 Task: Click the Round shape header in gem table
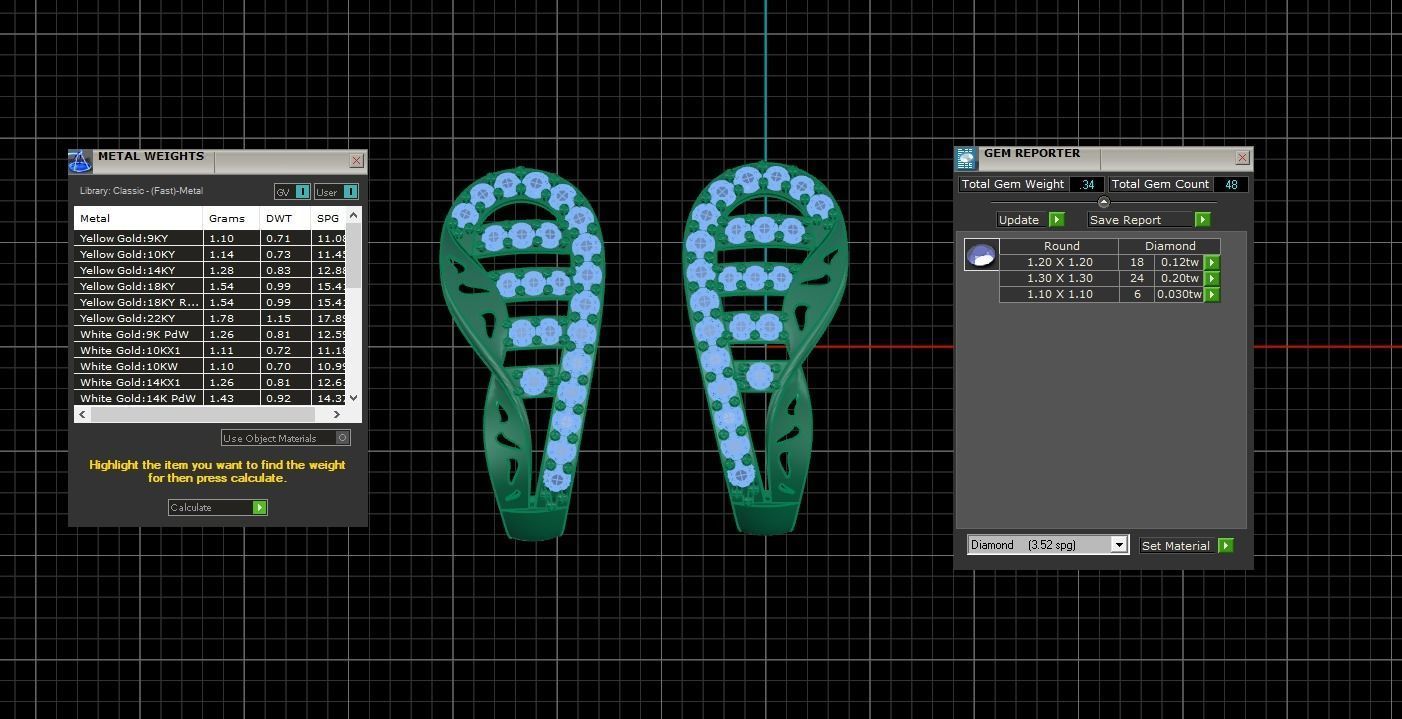coord(1060,246)
